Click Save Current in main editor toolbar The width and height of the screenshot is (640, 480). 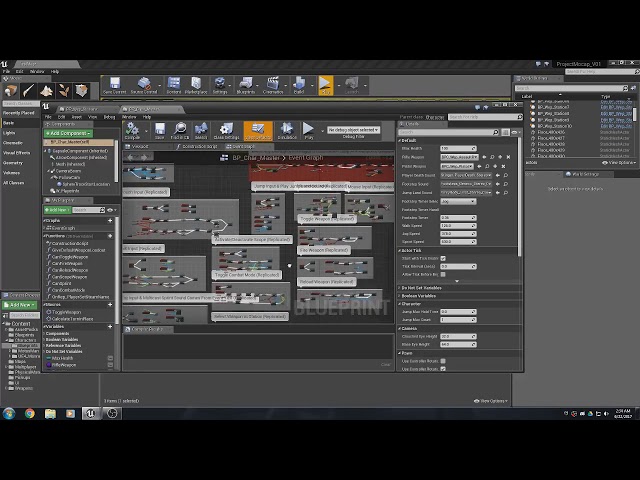point(115,86)
